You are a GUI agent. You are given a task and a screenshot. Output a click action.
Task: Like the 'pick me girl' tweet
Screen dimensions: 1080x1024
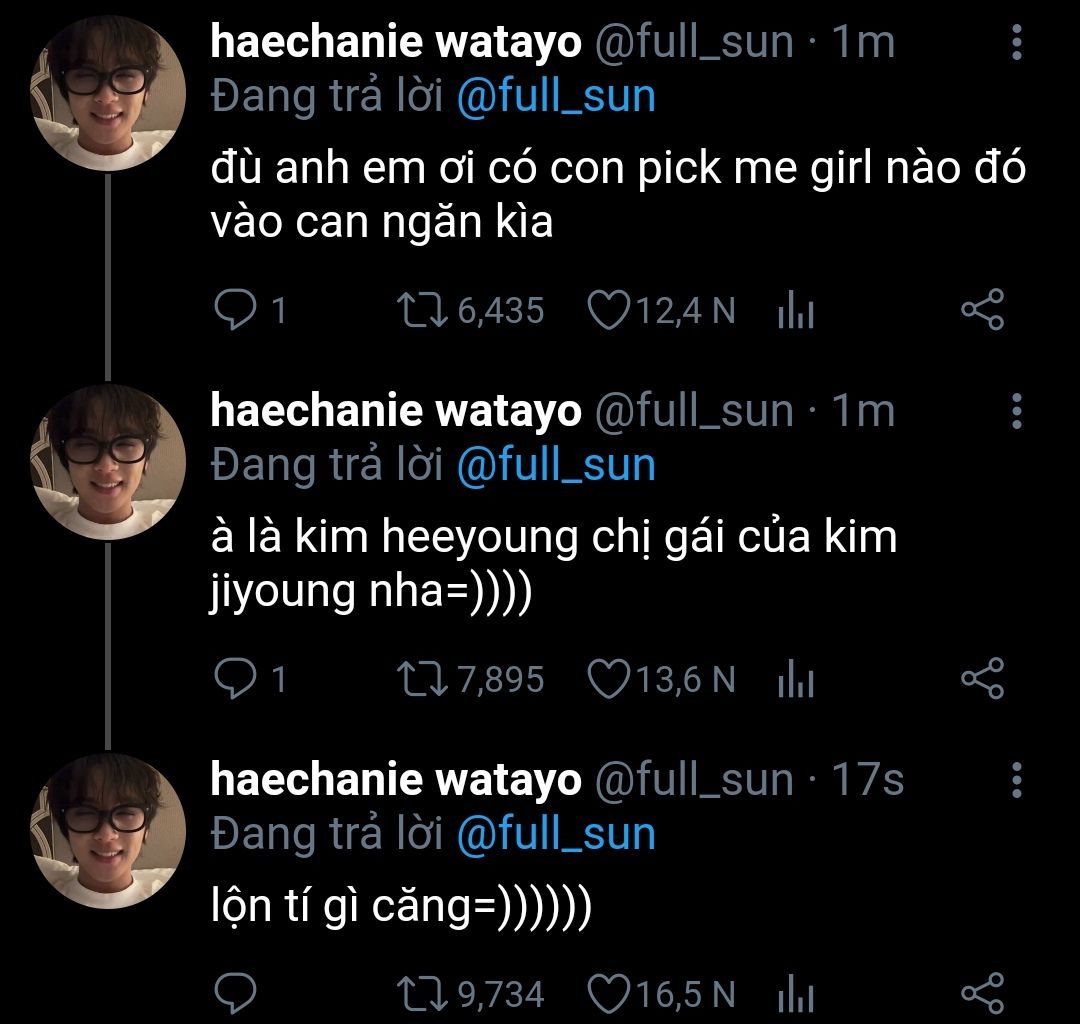tap(606, 311)
